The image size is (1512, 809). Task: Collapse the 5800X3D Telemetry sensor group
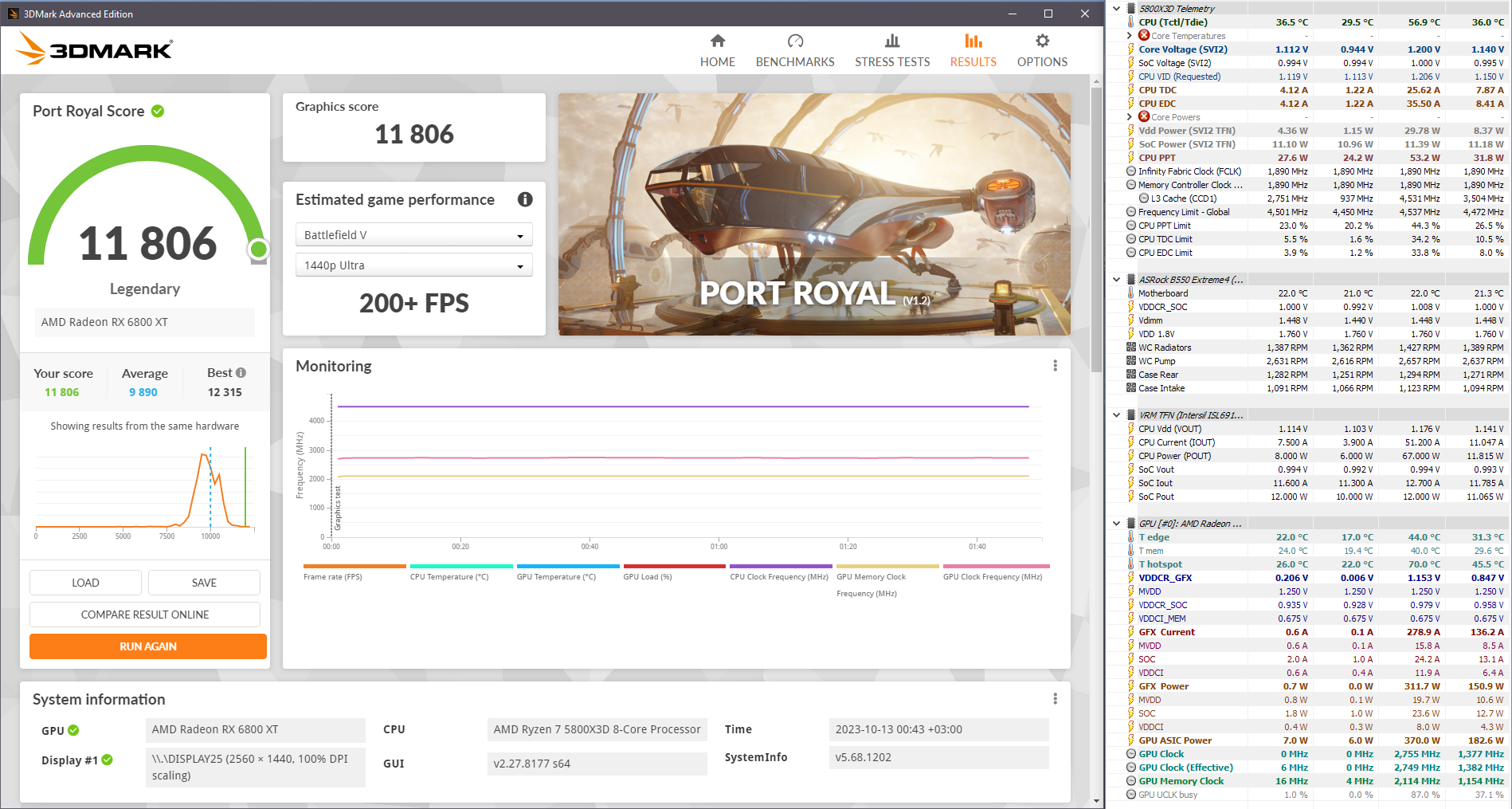(x=1117, y=9)
